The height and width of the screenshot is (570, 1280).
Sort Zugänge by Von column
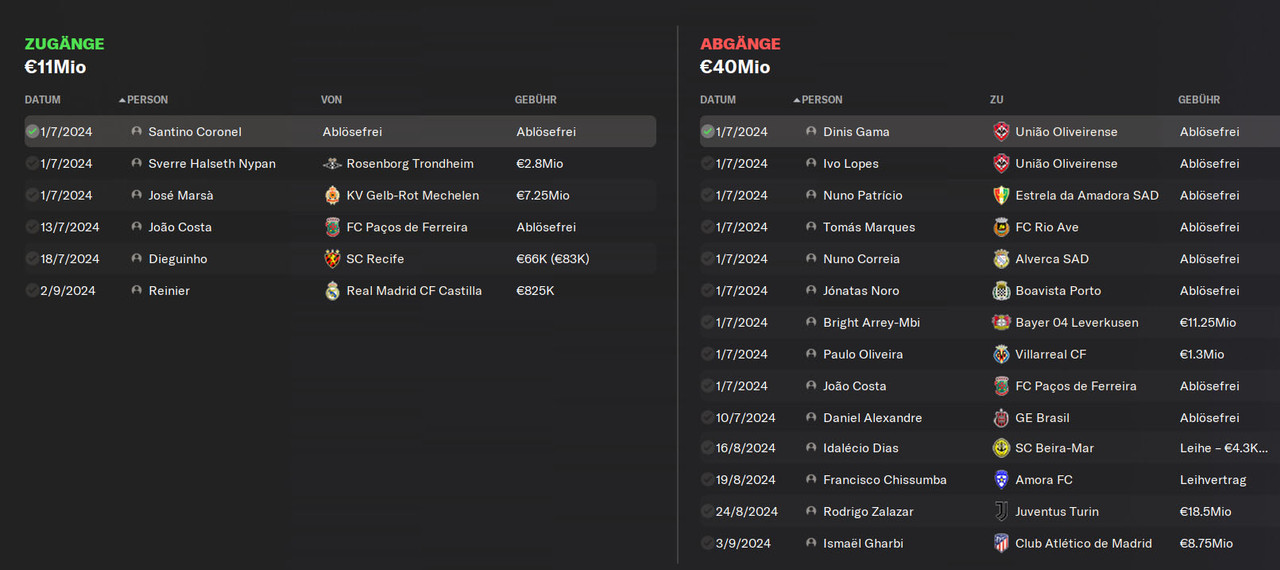coord(332,100)
